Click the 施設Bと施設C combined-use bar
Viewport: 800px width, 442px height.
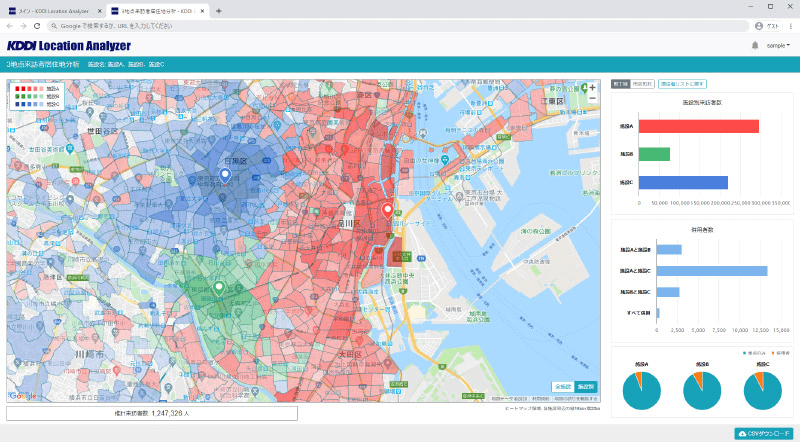click(x=668, y=292)
